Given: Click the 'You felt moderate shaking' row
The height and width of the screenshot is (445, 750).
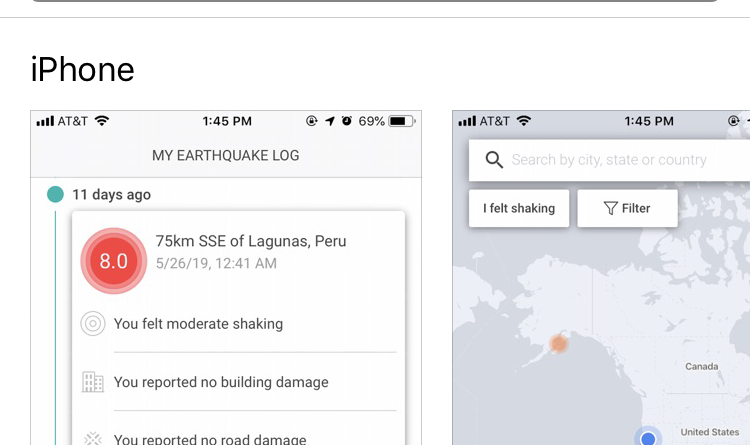Looking at the screenshot, I should tap(198, 324).
